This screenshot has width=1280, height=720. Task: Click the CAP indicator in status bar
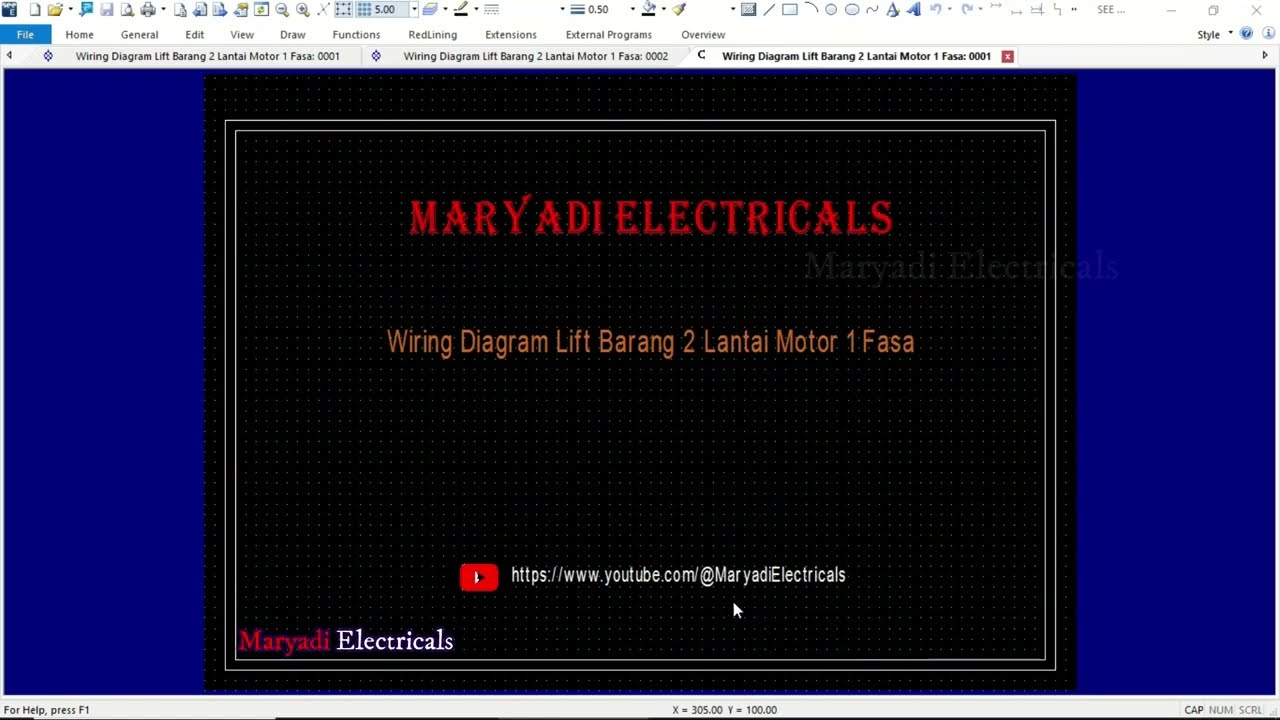coord(1194,710)
